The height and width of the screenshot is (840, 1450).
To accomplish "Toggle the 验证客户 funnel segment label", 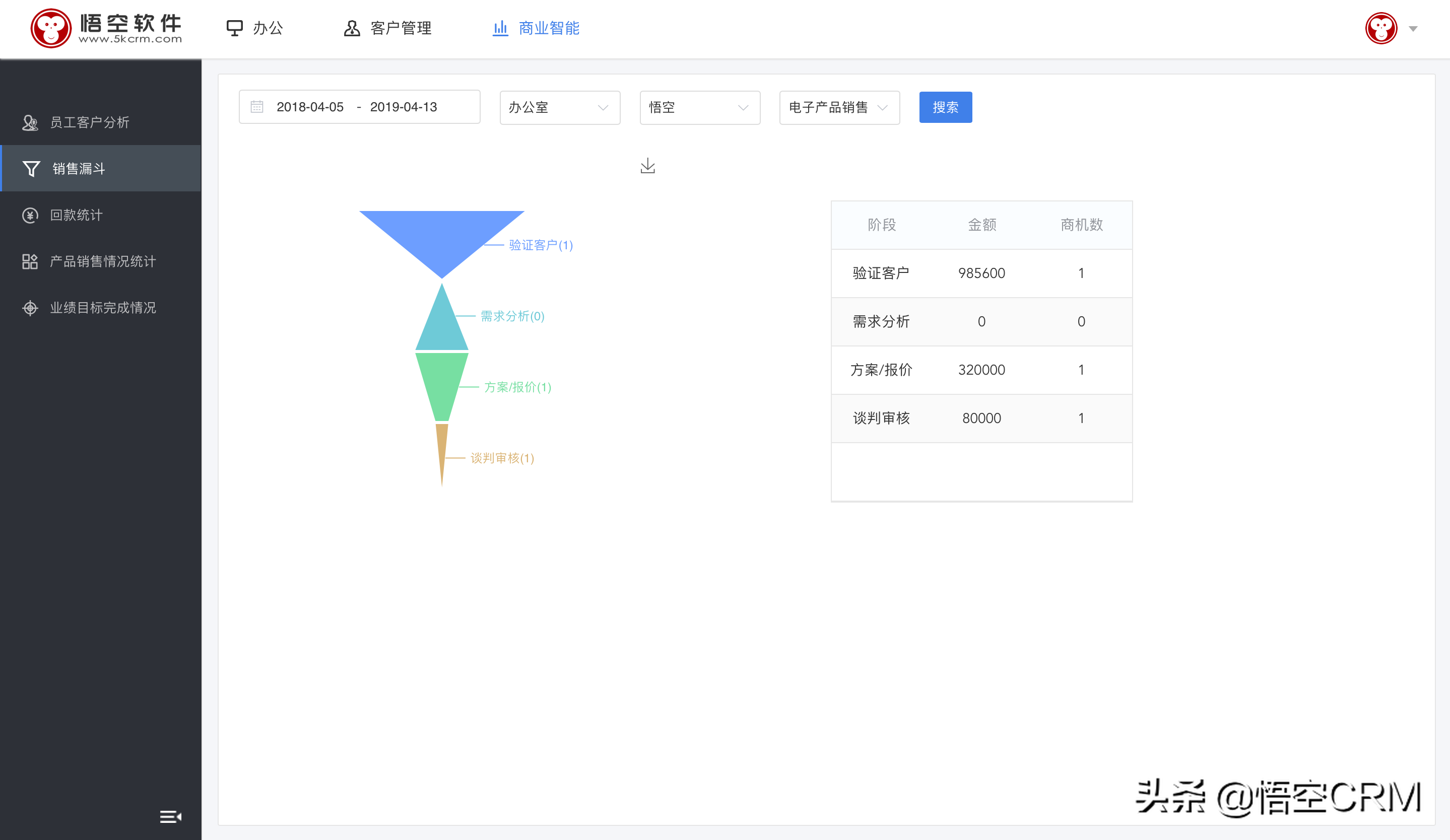I will [539, 244].
